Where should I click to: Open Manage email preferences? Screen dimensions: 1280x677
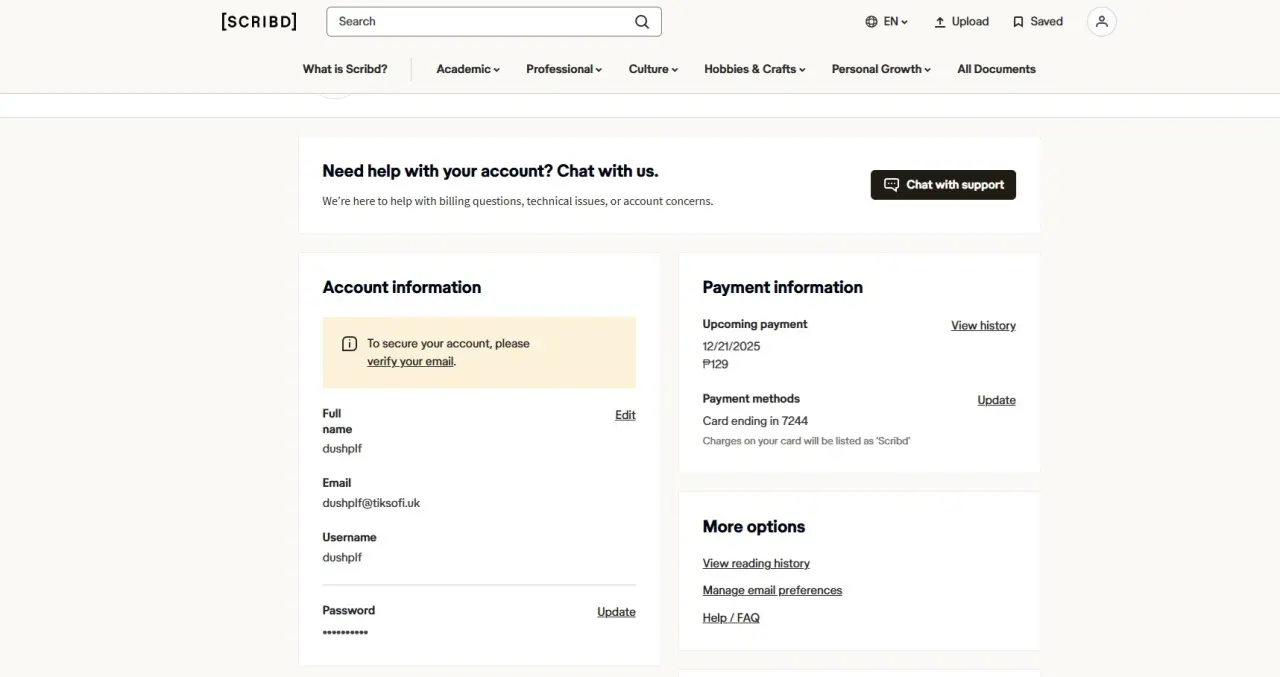coord(772,591)
